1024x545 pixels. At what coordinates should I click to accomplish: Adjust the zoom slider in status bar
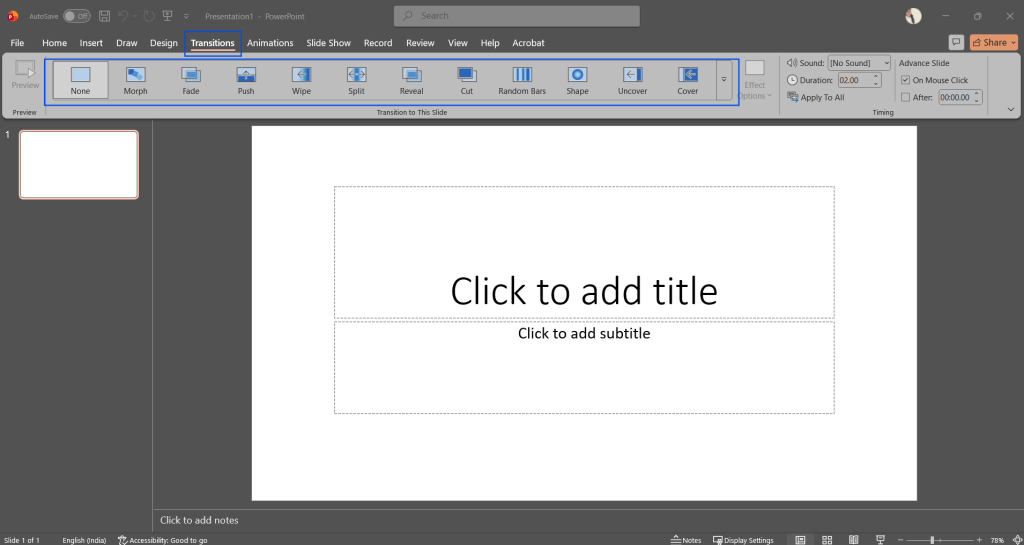pyautogui.click(x=932, y=540)
